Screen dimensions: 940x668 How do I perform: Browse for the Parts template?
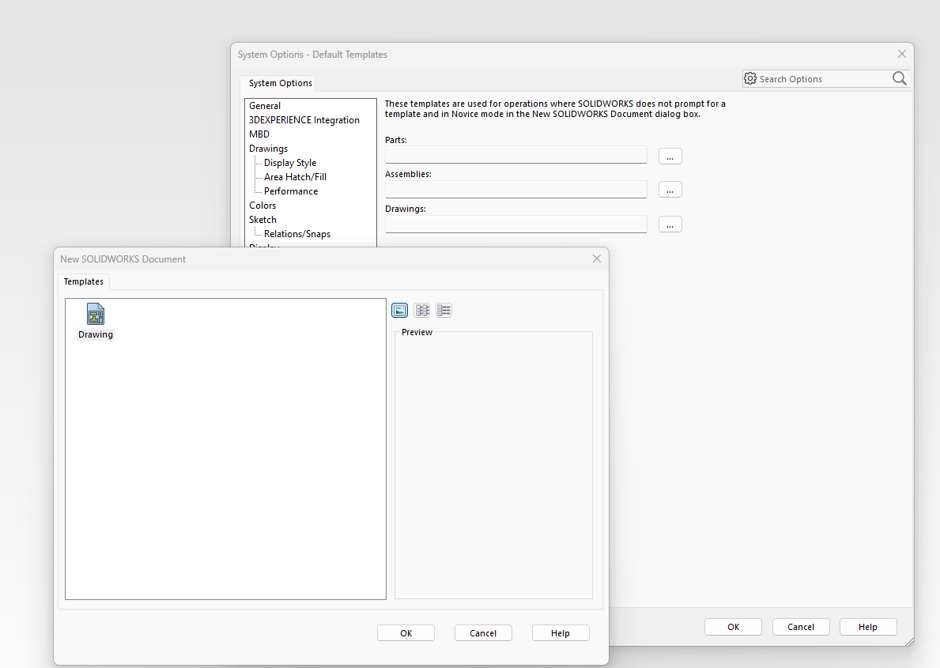[x=670, y=157]
